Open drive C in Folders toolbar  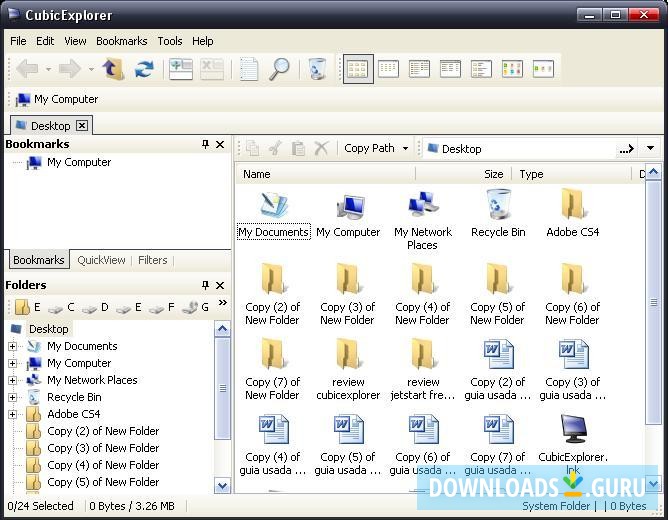61,307
